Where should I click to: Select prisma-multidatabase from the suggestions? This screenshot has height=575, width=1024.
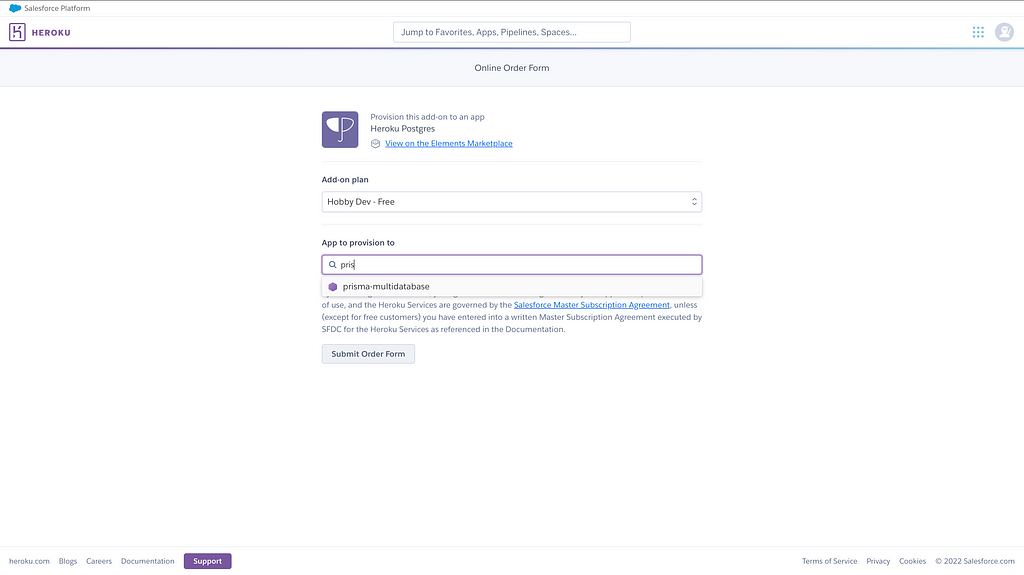(511, 286)
